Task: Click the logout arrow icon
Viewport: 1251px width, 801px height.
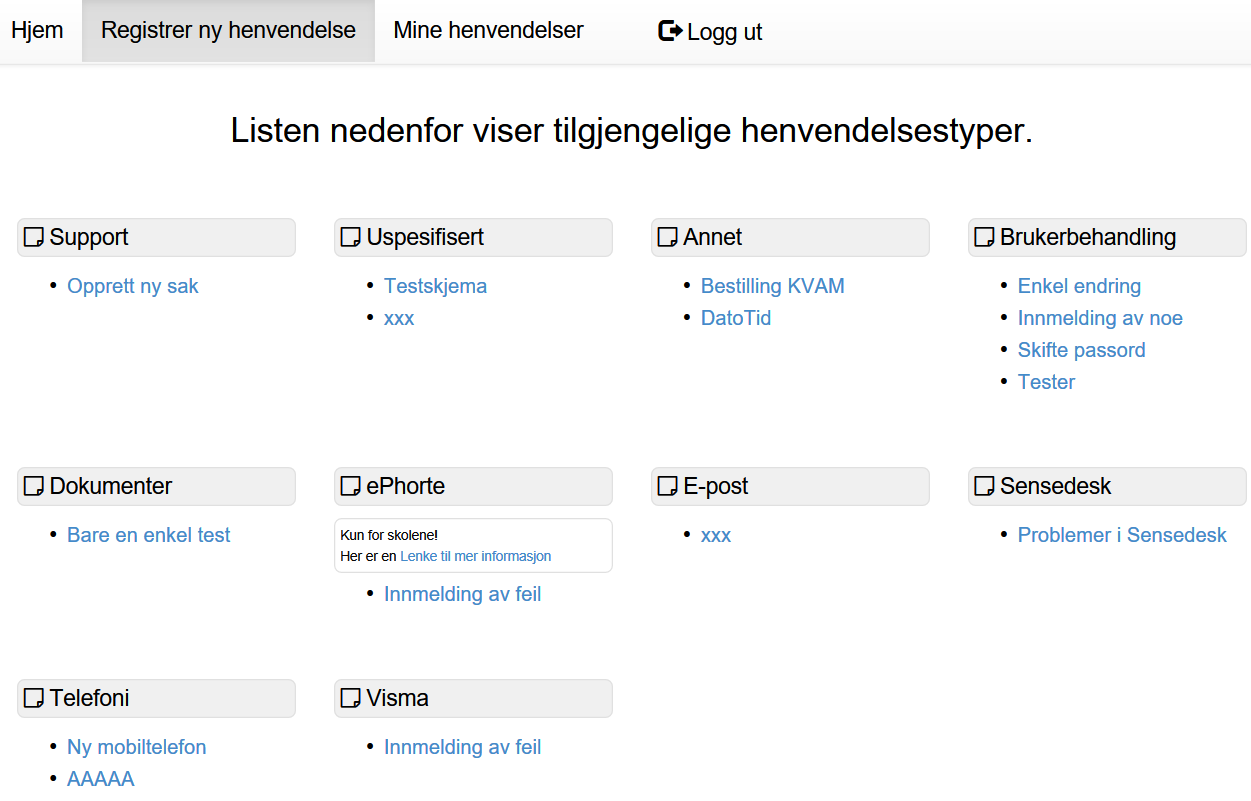Action: (x=670, y=32)
